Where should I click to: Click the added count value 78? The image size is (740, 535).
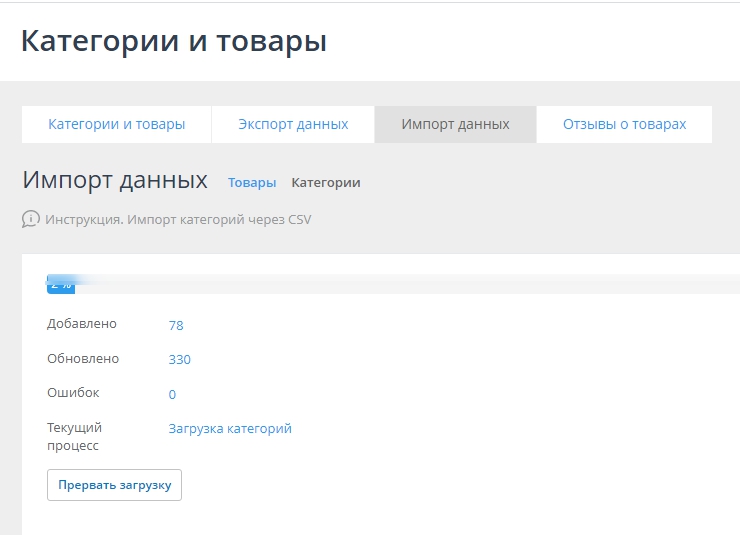click(x=176, y=325)
